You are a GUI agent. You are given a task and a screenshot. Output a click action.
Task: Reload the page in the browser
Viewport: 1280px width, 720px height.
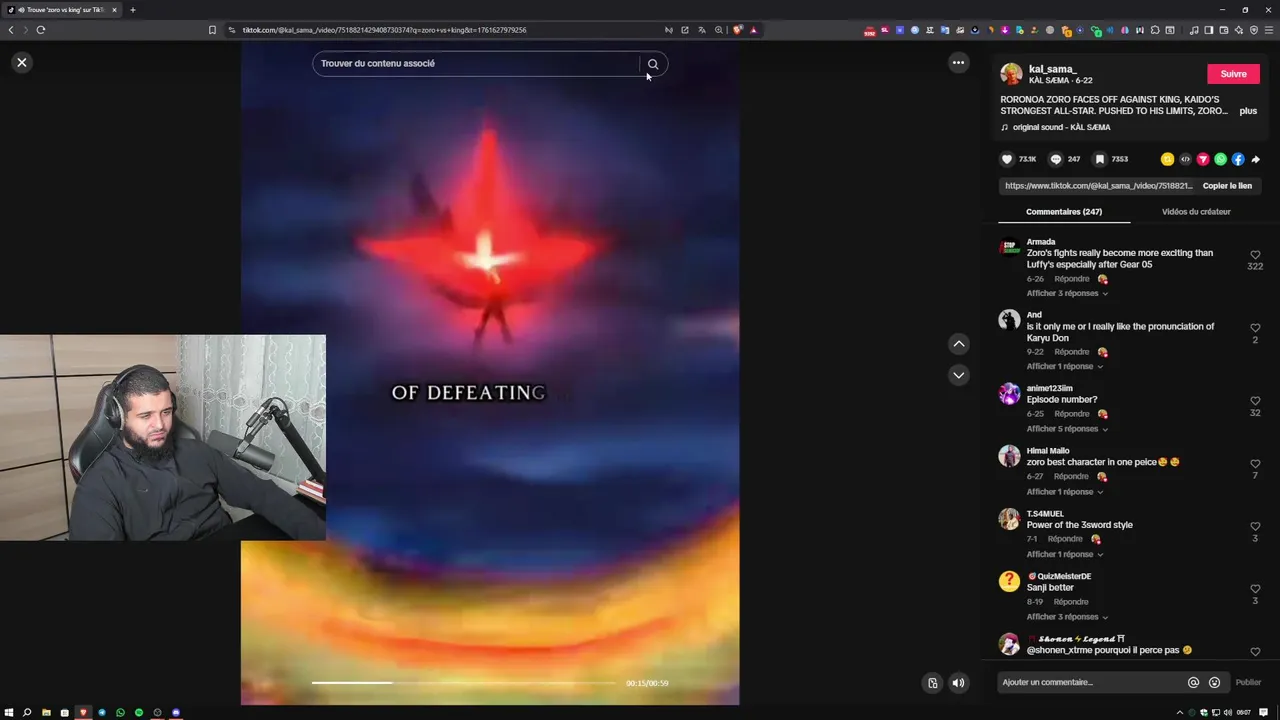tap(40, 30)
